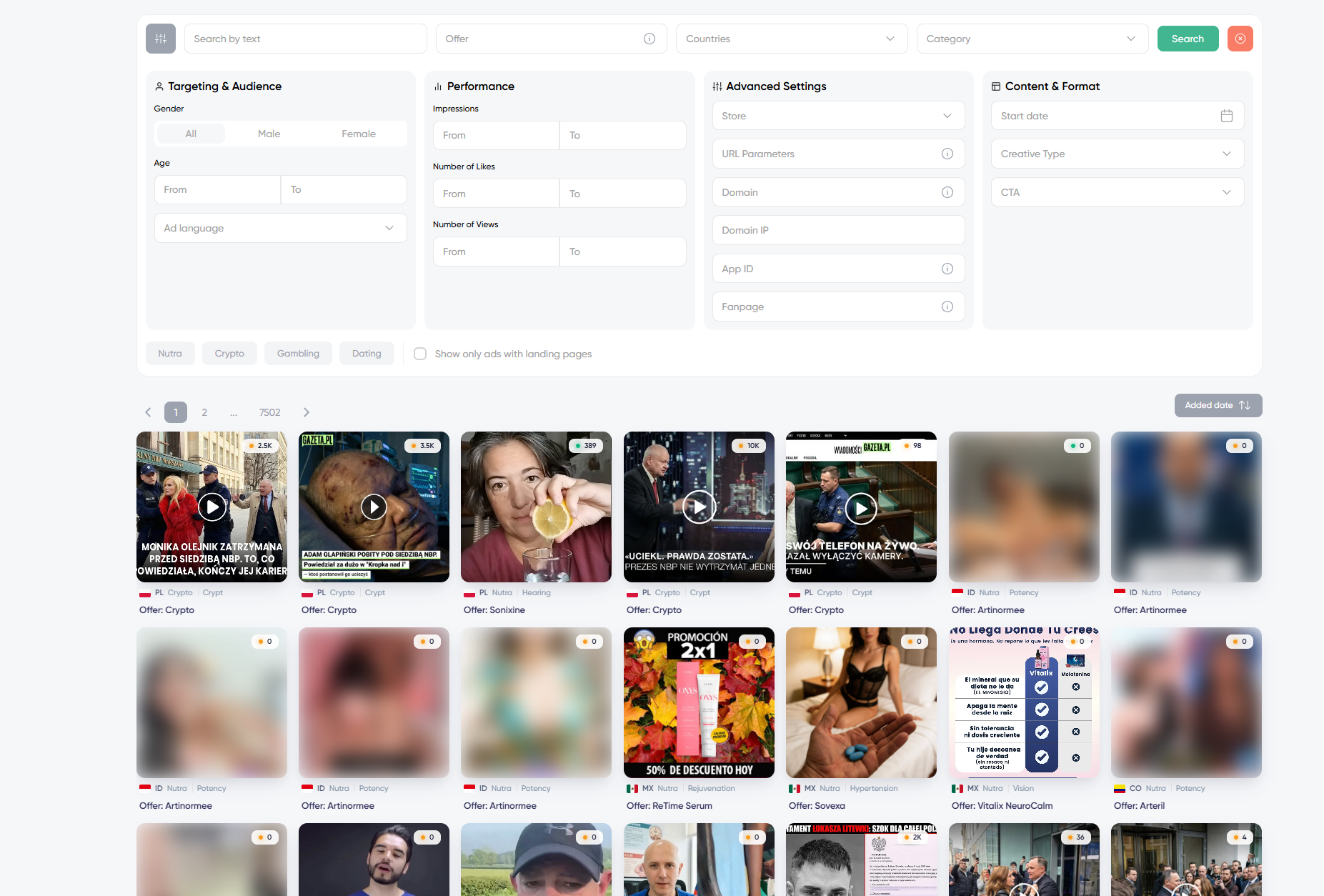Image resolution: width=1324 pixels, height=896 pixels.
Task: Toggle the Crypto category chip
Action: pyautogui.click(x=229, y=354)
